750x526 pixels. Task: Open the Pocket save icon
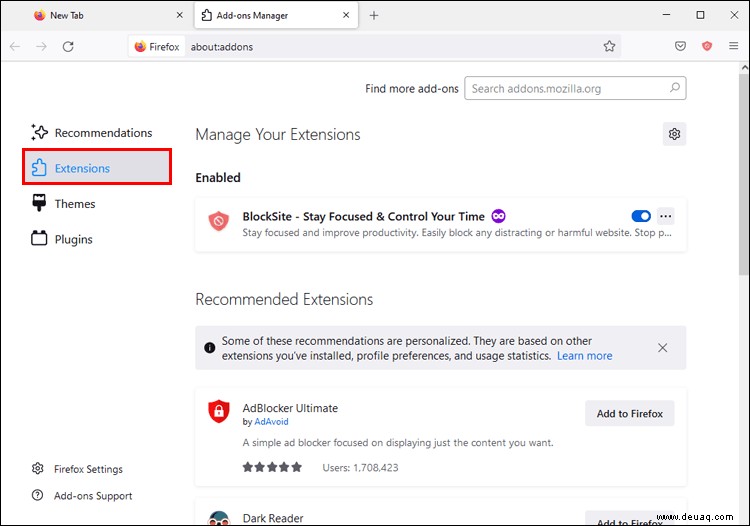coord(680,46)
